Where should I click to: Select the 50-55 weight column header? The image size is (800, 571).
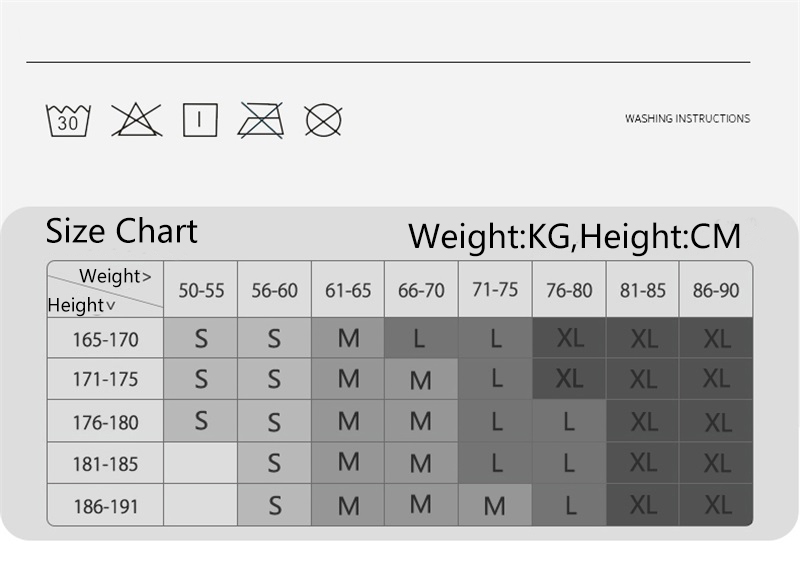click(x=201, y=290)
